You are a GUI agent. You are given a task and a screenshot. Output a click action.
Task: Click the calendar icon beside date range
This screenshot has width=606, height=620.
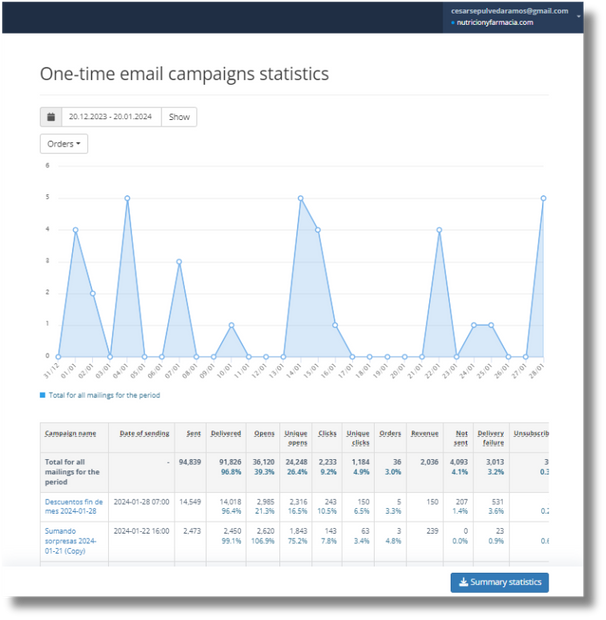coord(51,117)
